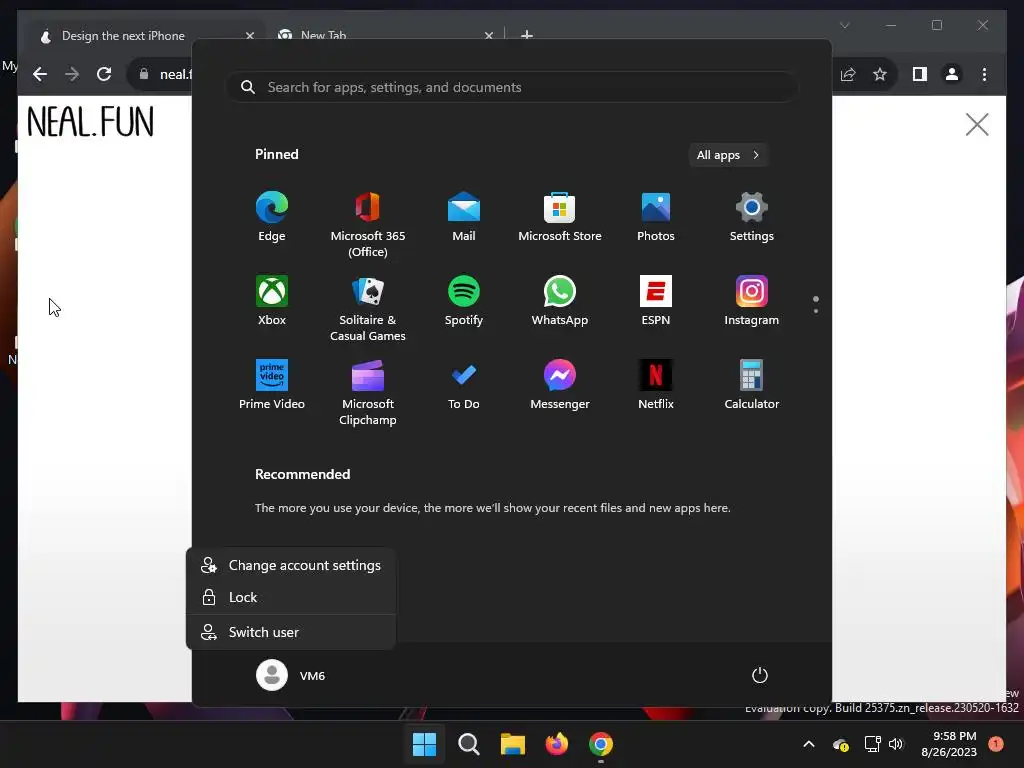Screen dimensions: 1024x768
Task: Click the Chrome profile icon
Action: click(x=952, y=74)
